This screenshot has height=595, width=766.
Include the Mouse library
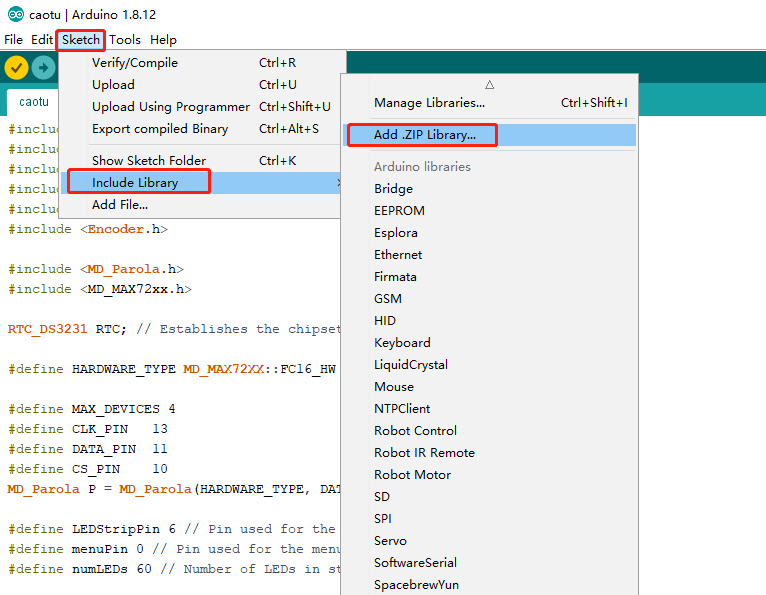click(489, 386)
